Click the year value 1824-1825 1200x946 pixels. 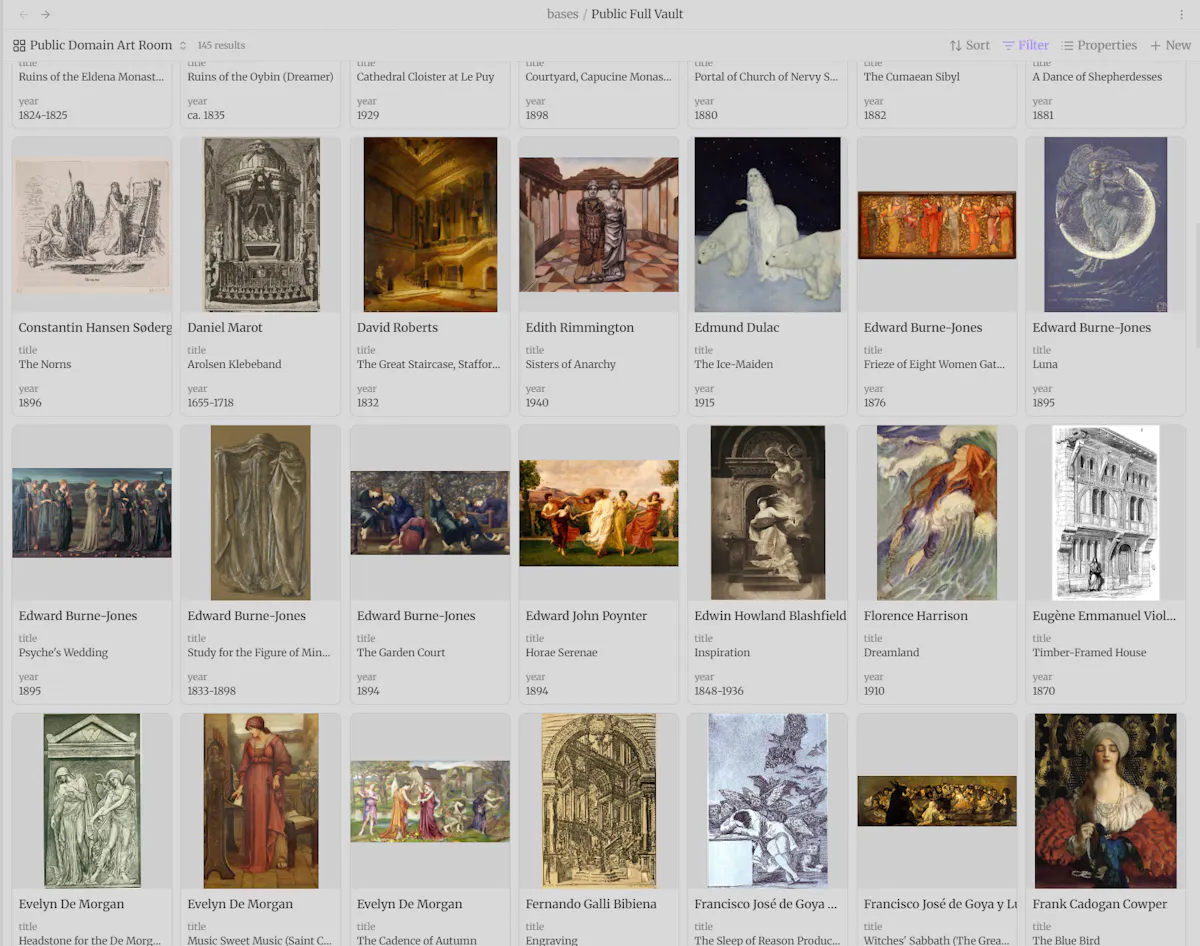[x=43, y=114]
